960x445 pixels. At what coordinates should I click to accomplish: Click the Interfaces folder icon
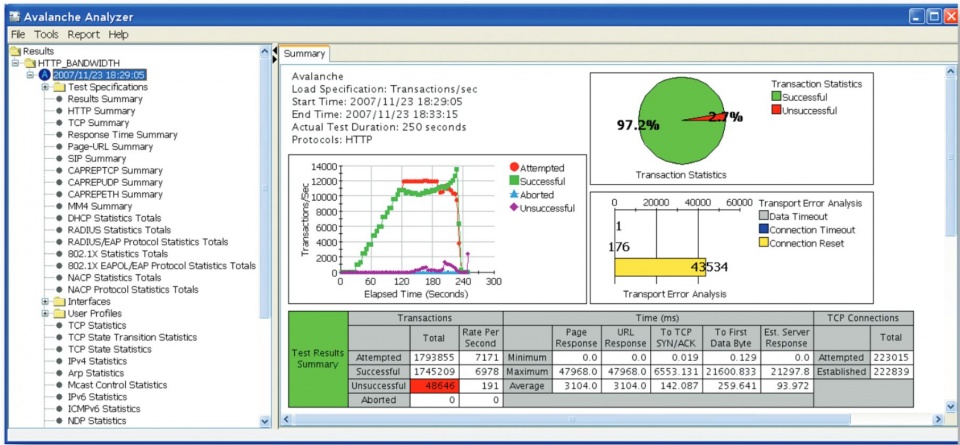click(x=59, y=302)
